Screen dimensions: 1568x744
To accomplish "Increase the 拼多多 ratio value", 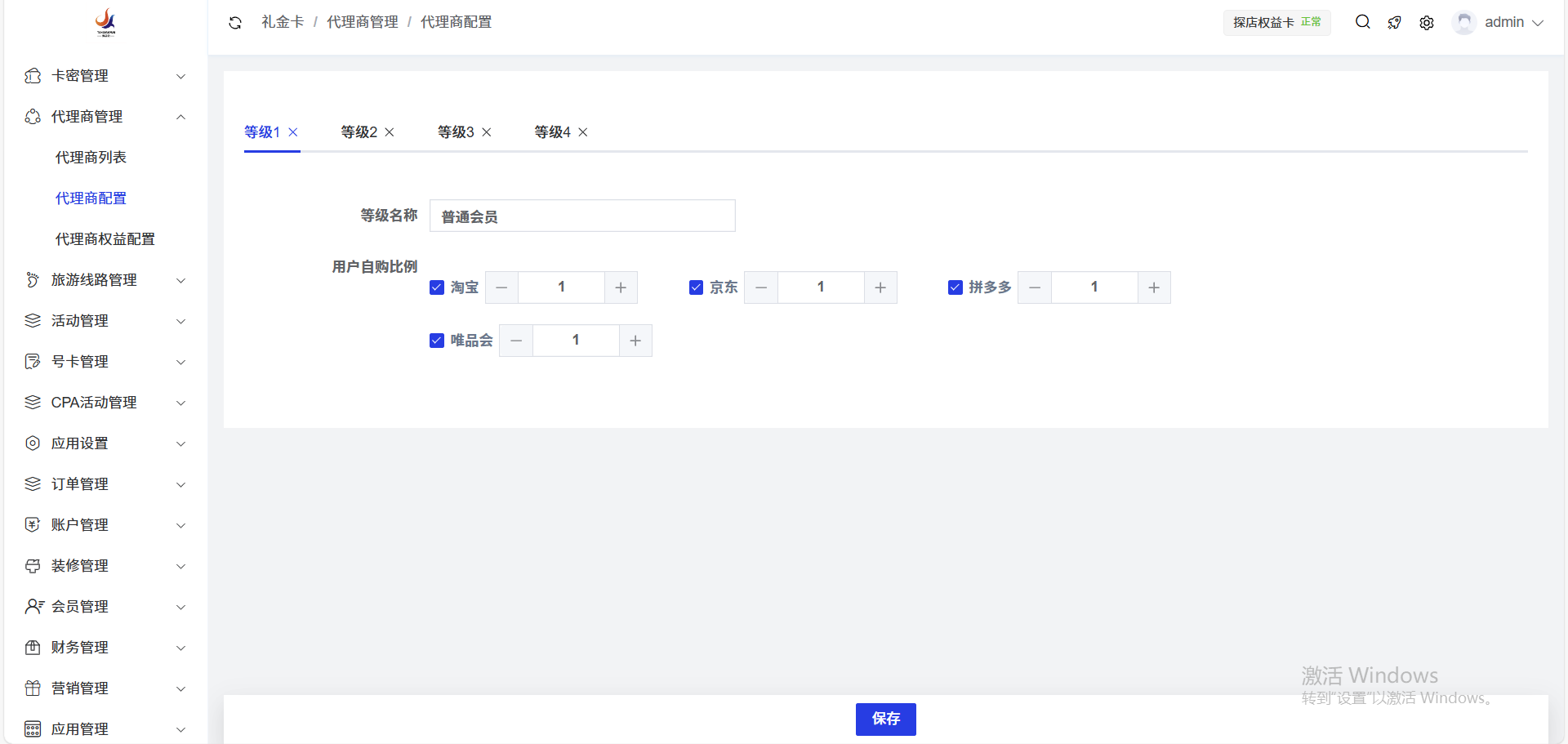I will pos(1153,287).
